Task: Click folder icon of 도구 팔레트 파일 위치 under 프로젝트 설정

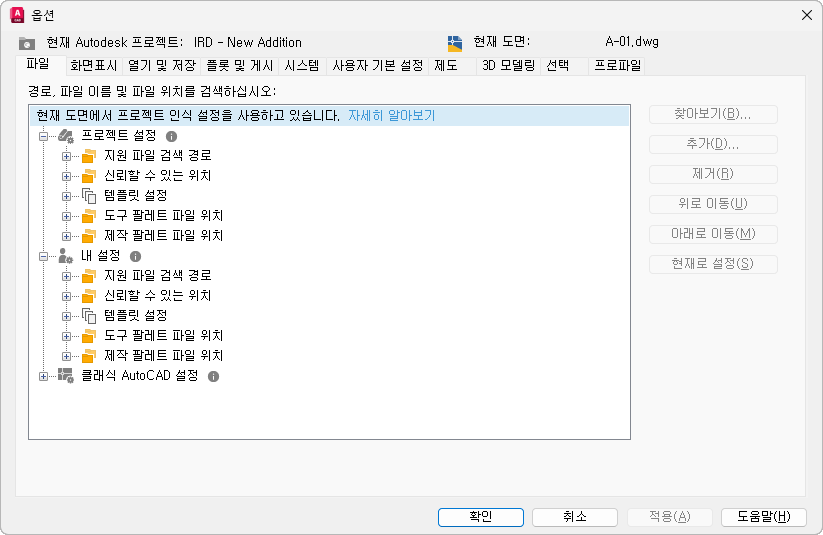Action: (x=89, y=216)
